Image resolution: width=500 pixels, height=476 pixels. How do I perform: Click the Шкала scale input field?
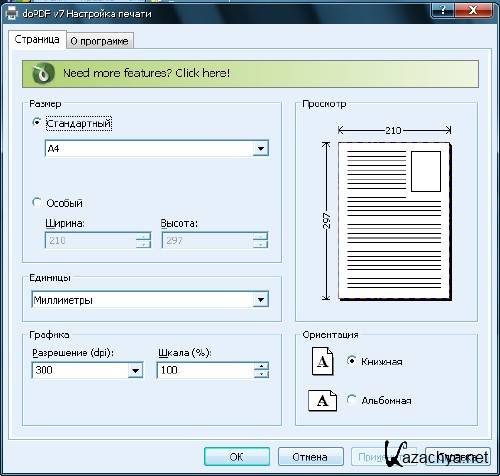(205, 370)
